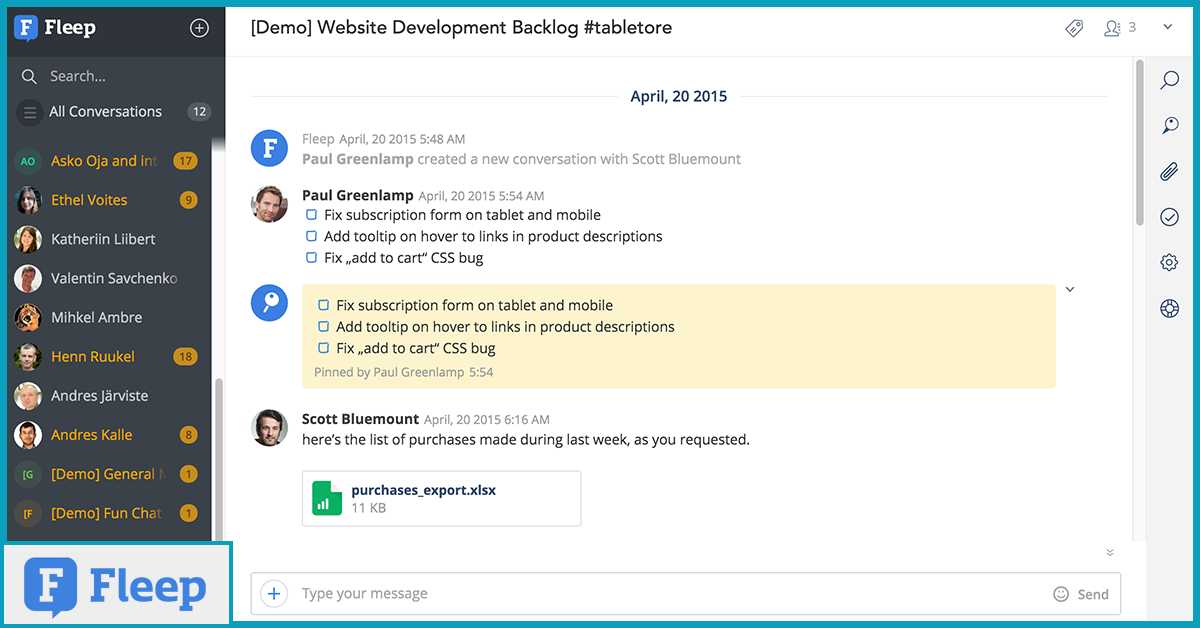This screenshot has width=1200, height=628.
Task: Jump to latest with double-chevron arrow
Action: pos(1109,553)
